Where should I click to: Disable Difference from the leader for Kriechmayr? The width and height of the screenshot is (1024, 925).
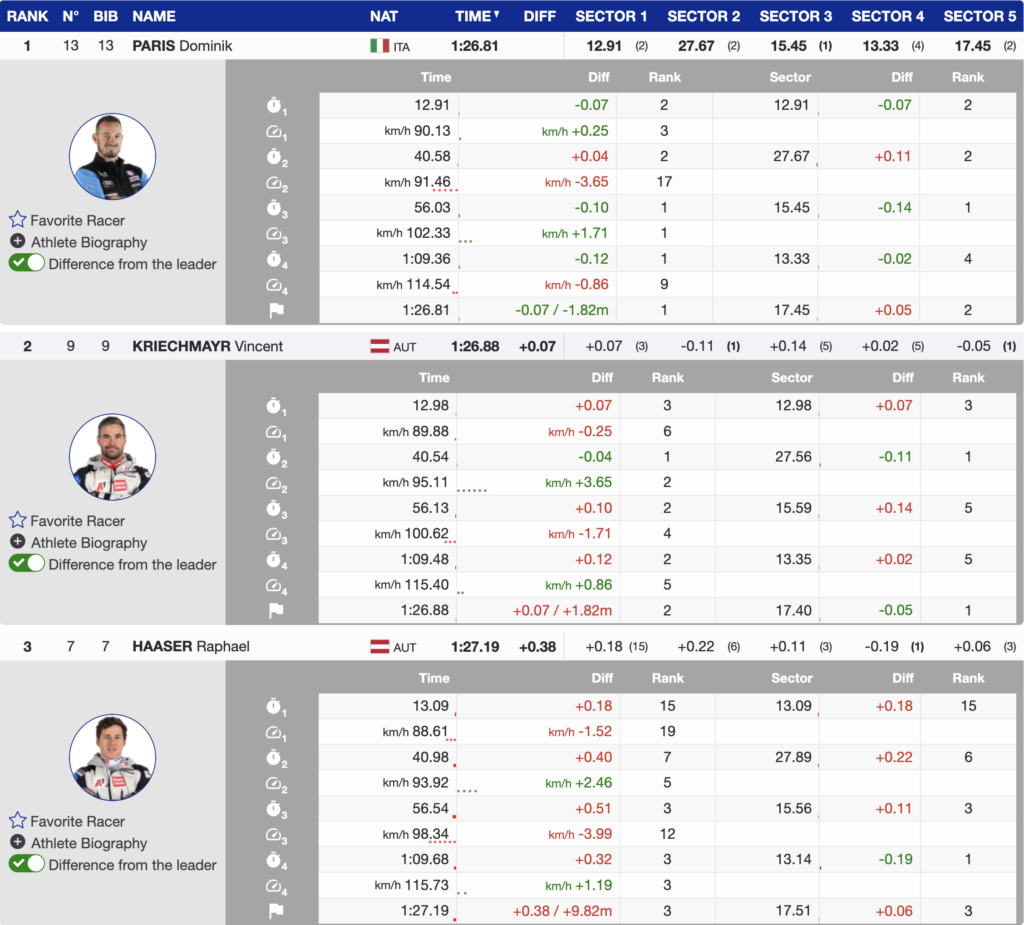(27, 564)
